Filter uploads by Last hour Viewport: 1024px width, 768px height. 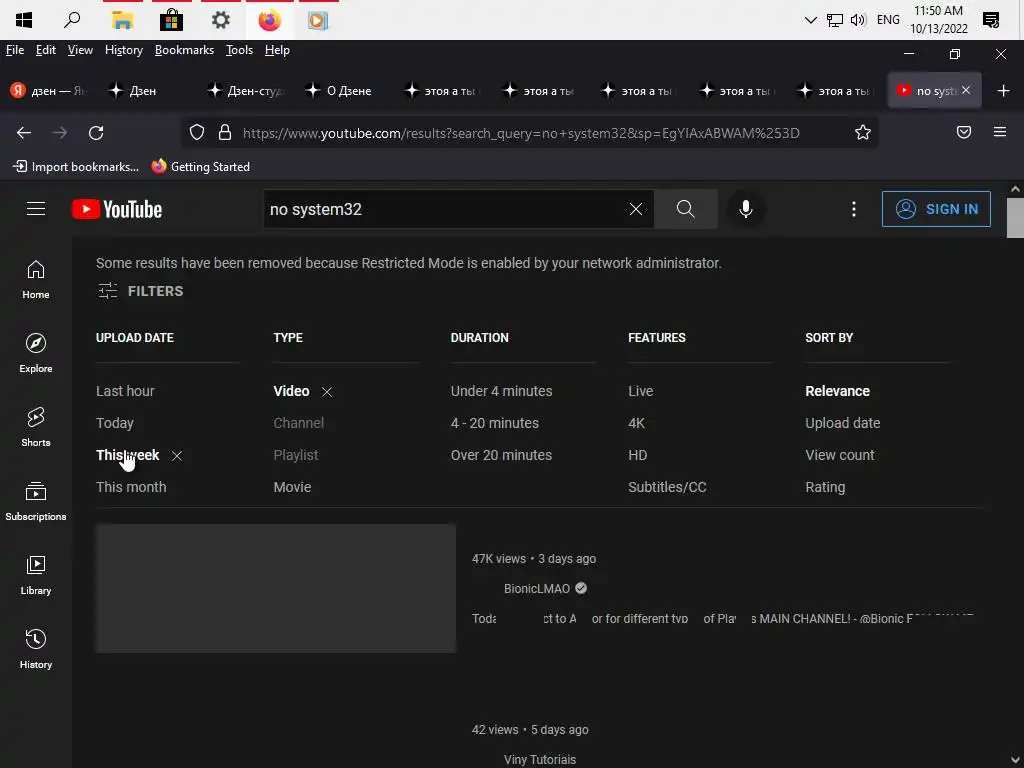coord(125,391)
